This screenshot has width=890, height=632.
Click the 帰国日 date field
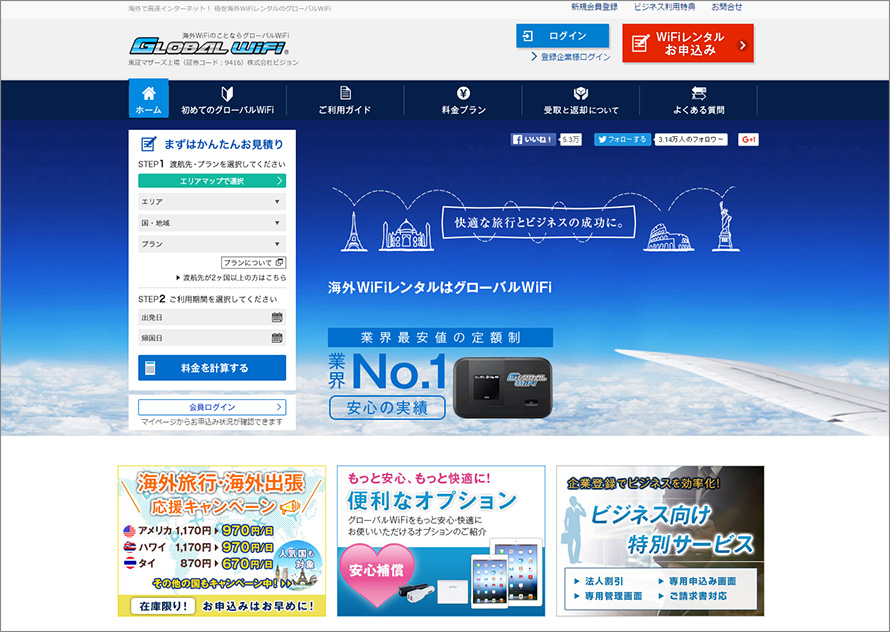point(212,338)
